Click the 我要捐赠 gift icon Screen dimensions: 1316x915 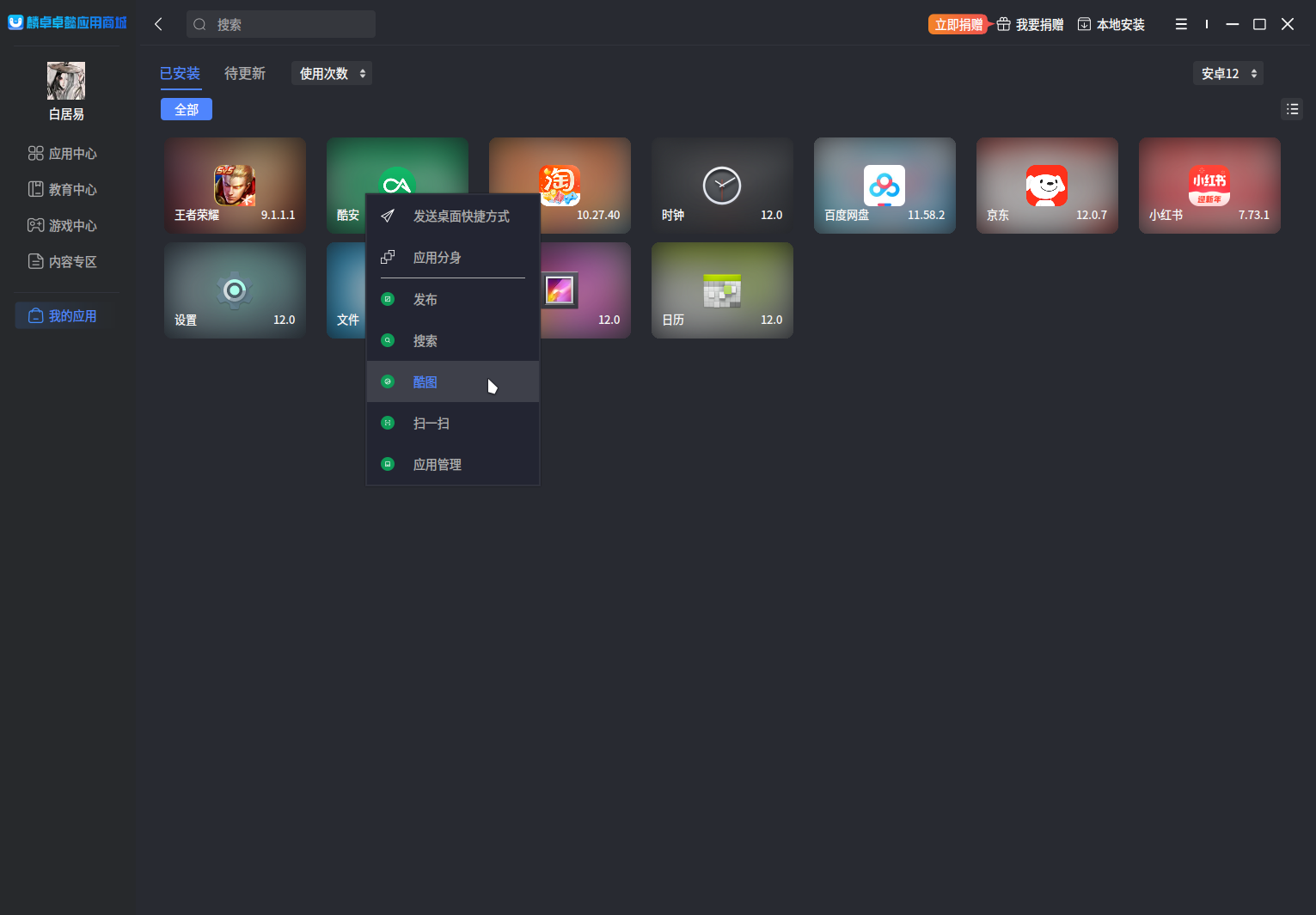[1003, 25]
